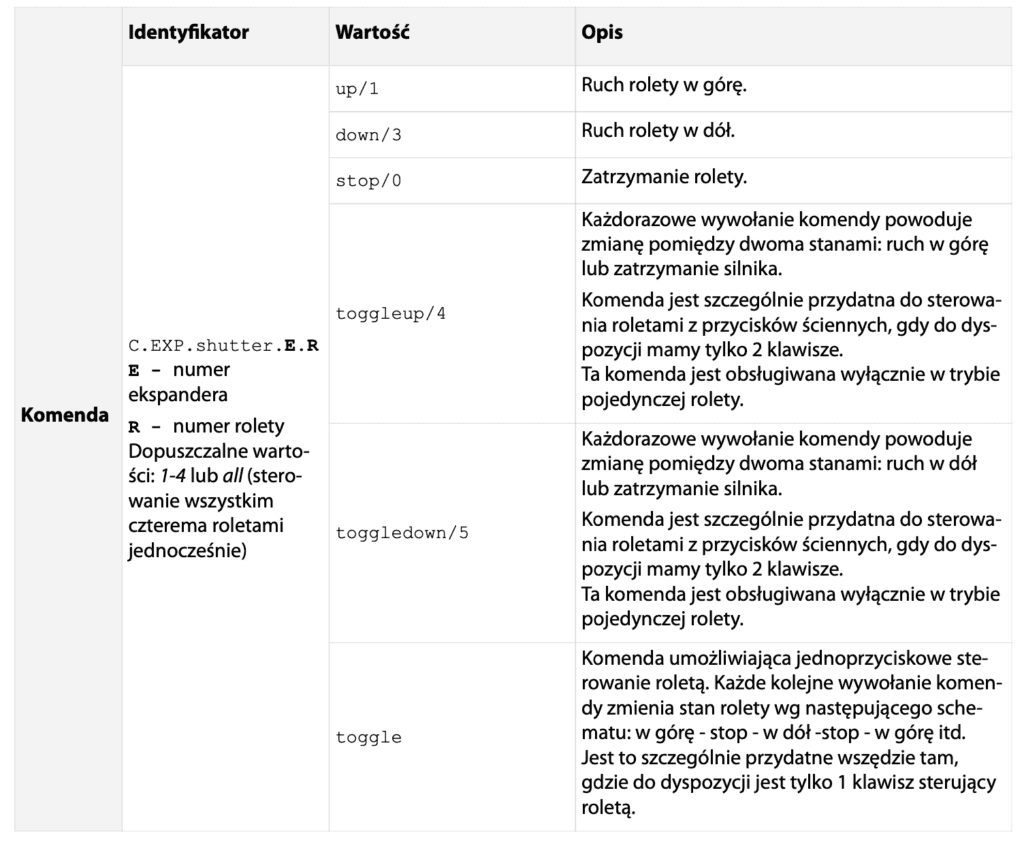Viewport: 1024px width, 846px height.
Task: Click the Identyfikator column header
Action: click(x=188, y=33)
